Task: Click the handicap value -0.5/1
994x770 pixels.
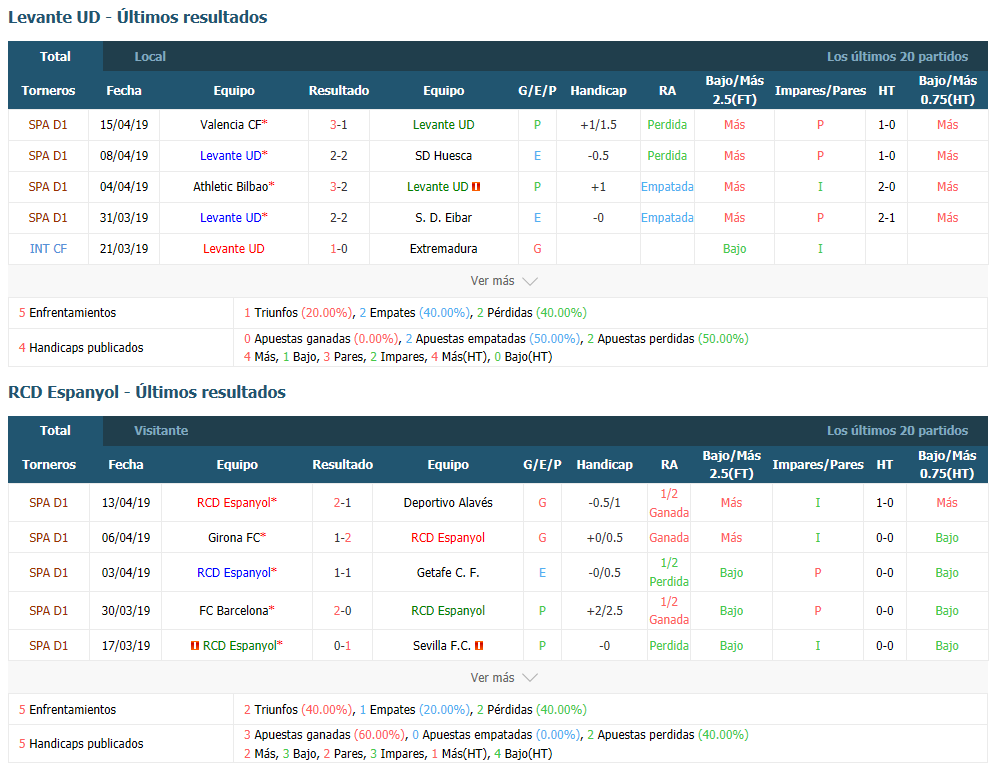Action: coord(605,503)
